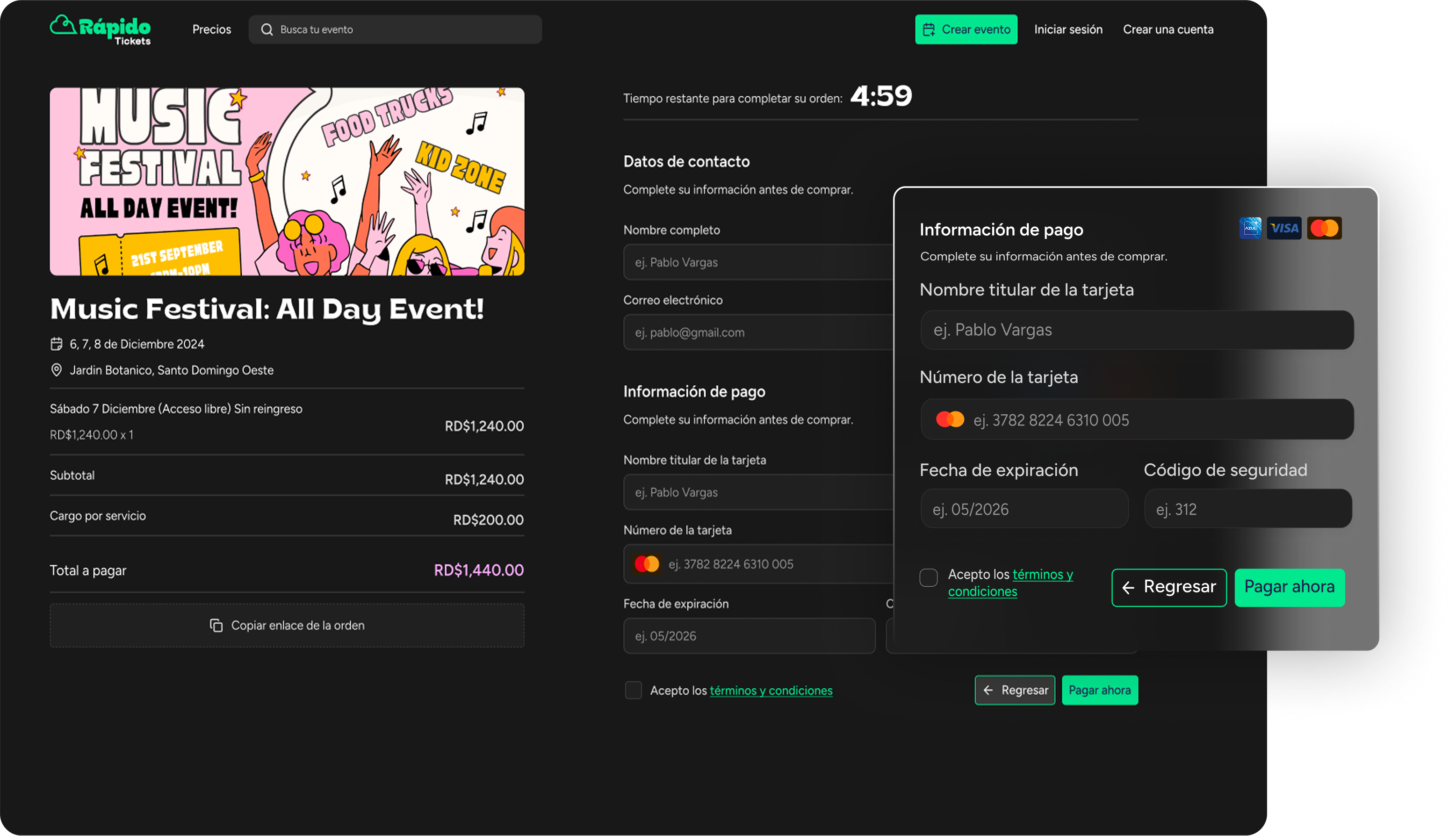The image size is (1456, 836).
Task: Check the terms checkbox on the main form
Action: tap(633, 690)
